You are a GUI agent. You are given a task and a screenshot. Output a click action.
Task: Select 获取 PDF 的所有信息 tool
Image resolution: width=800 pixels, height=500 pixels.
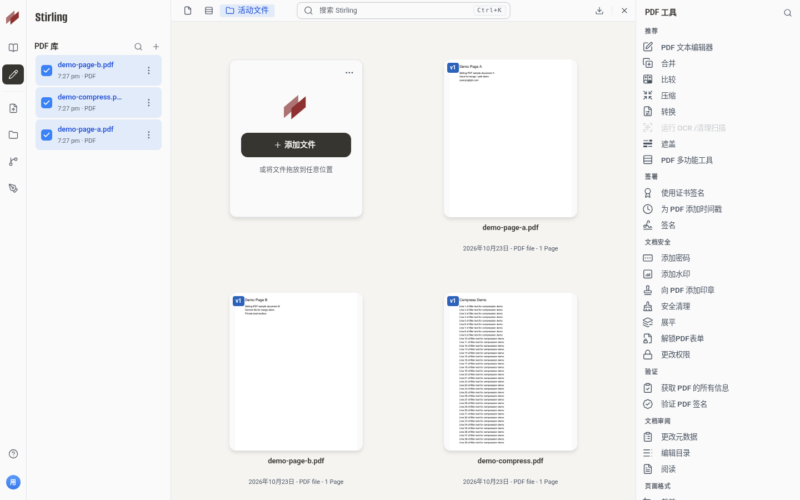point(694,388)
